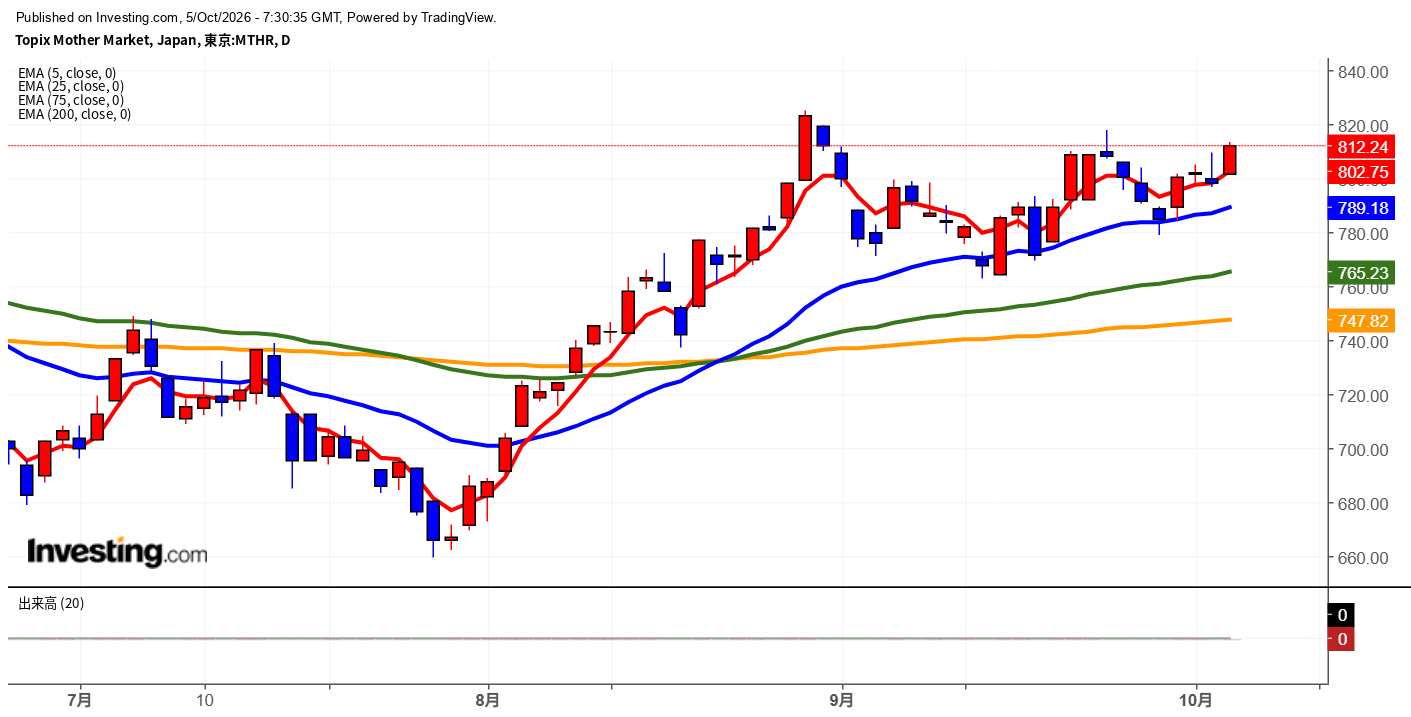1411x717 pixels.
Task: Click the red 802.75 EMA value tag
Action: pos(1362,172)
